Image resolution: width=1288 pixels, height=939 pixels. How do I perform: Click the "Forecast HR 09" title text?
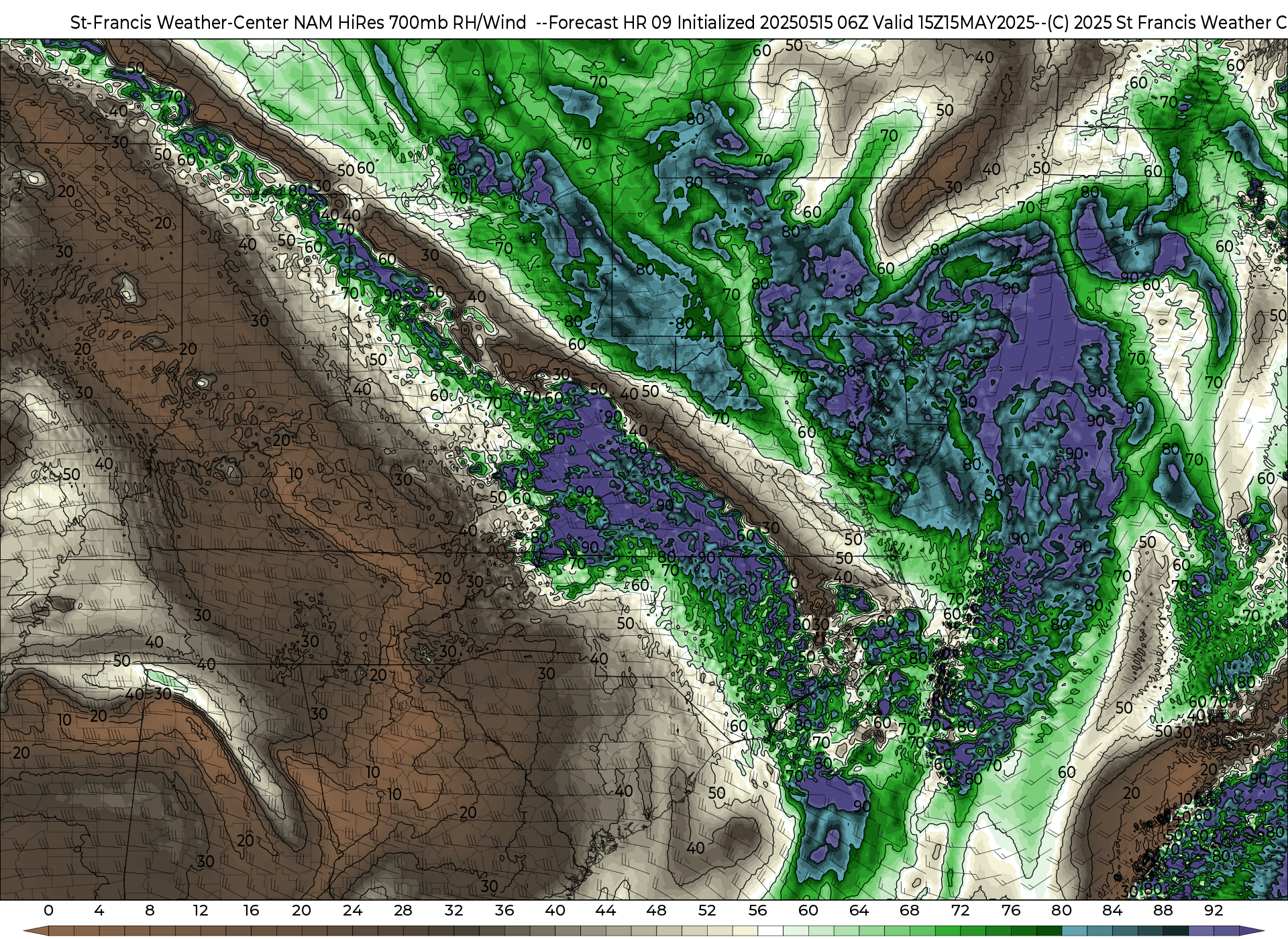click(610, 22)
